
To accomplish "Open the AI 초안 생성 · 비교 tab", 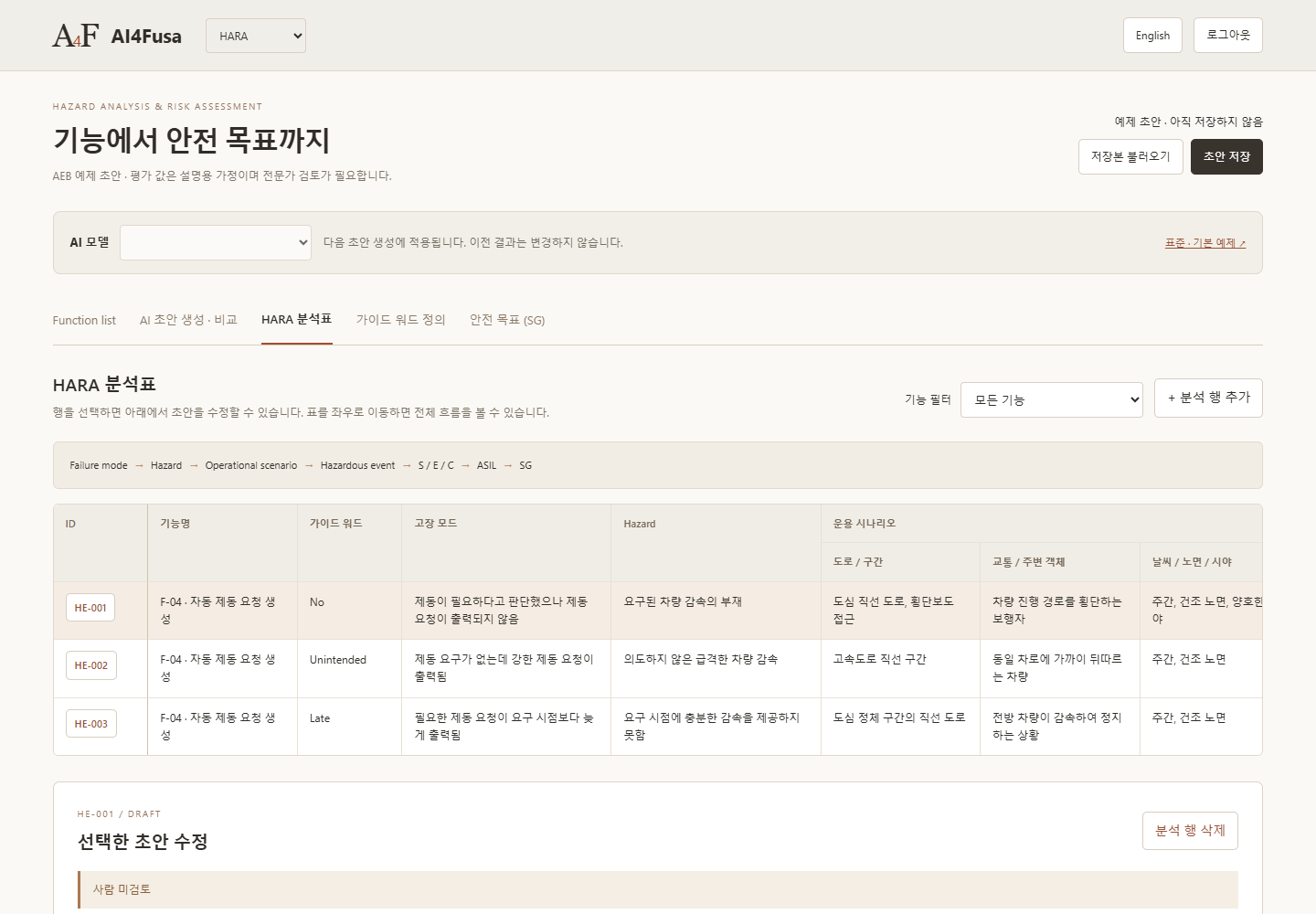I will point(188,320).
